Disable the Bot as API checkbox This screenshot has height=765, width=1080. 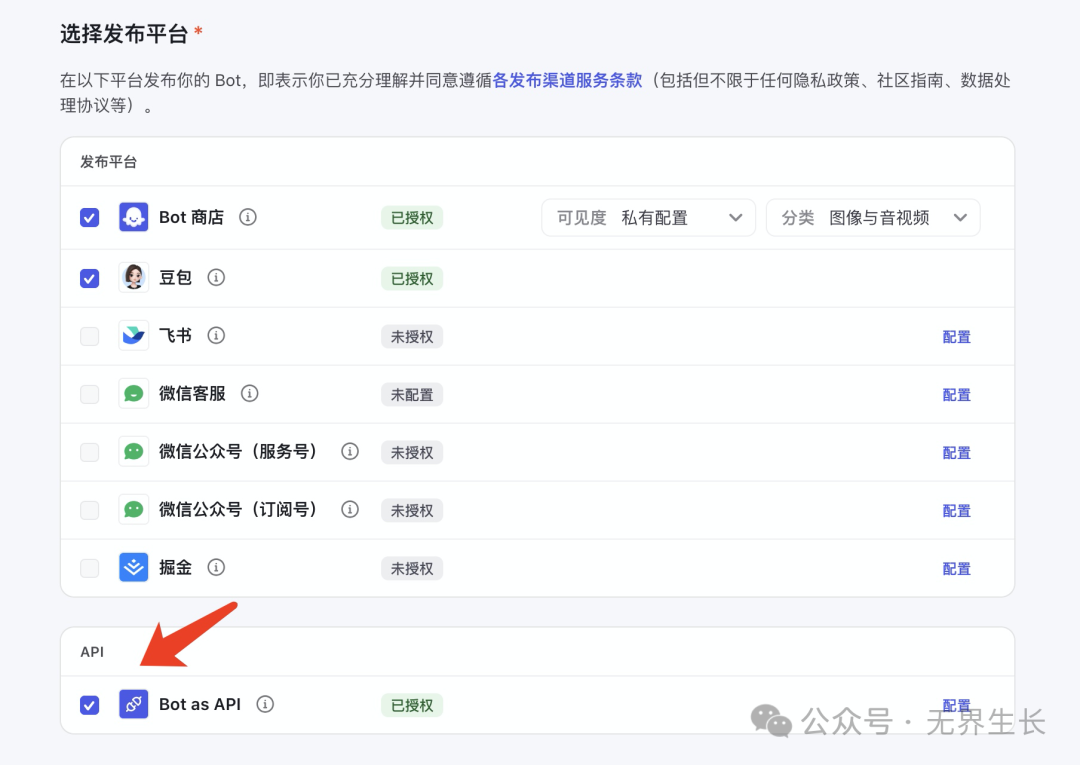click(90, 706)
